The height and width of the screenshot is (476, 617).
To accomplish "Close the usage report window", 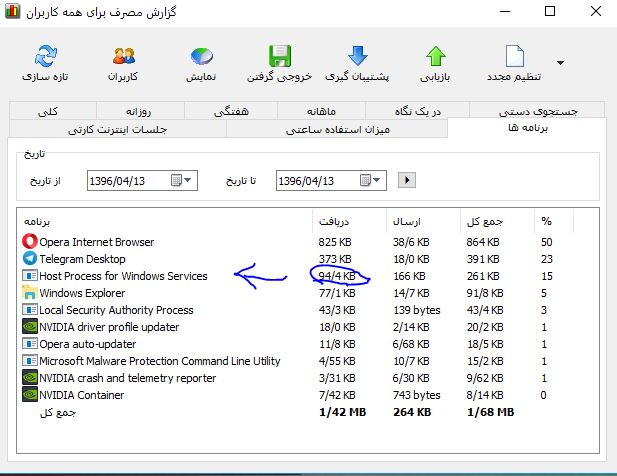I will (596, 11).
